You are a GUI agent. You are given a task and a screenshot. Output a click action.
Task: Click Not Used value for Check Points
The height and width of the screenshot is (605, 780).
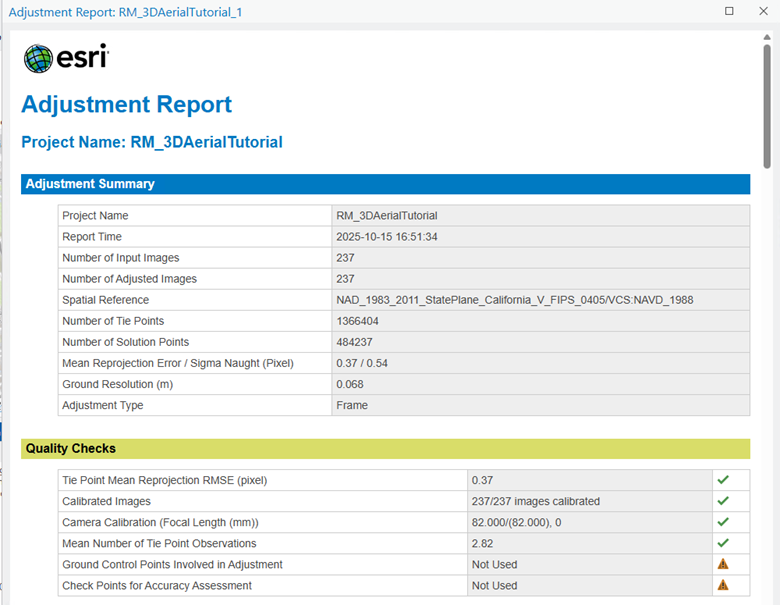(494, 586)
